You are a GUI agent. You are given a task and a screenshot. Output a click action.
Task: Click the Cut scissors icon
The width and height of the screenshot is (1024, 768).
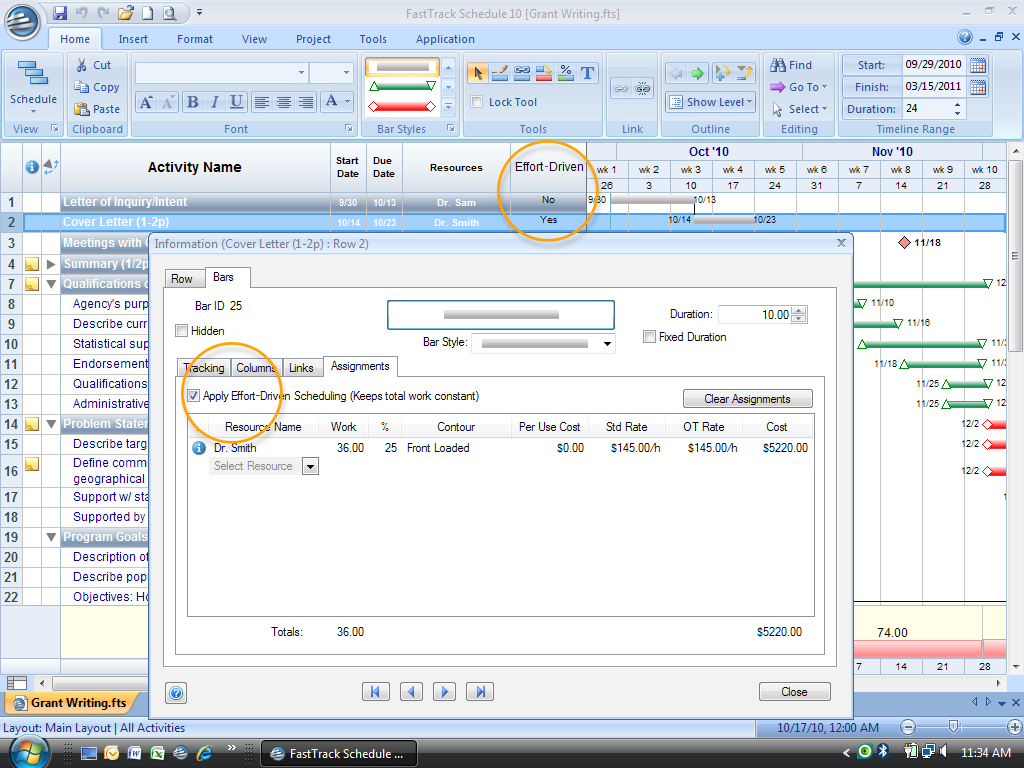point(82,65)
